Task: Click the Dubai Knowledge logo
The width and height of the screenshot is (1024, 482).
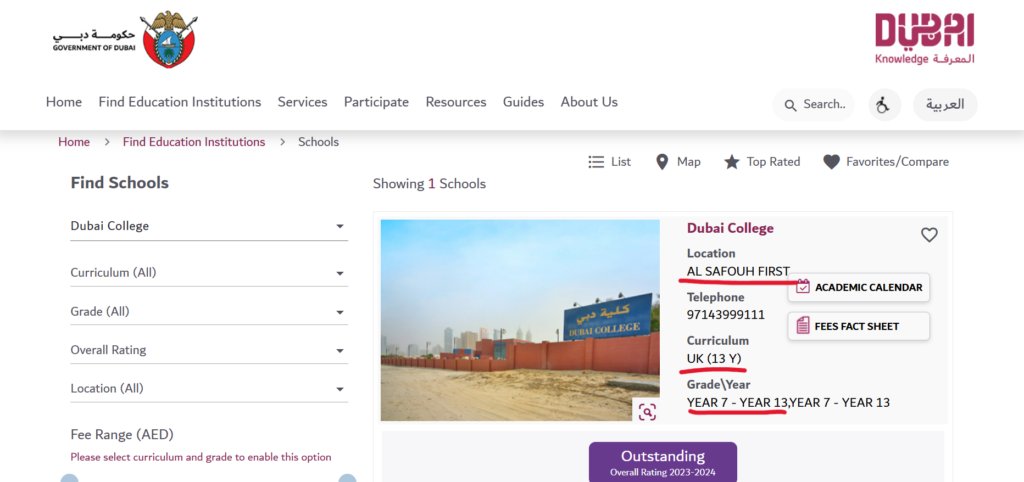Action: pos(924,39)
